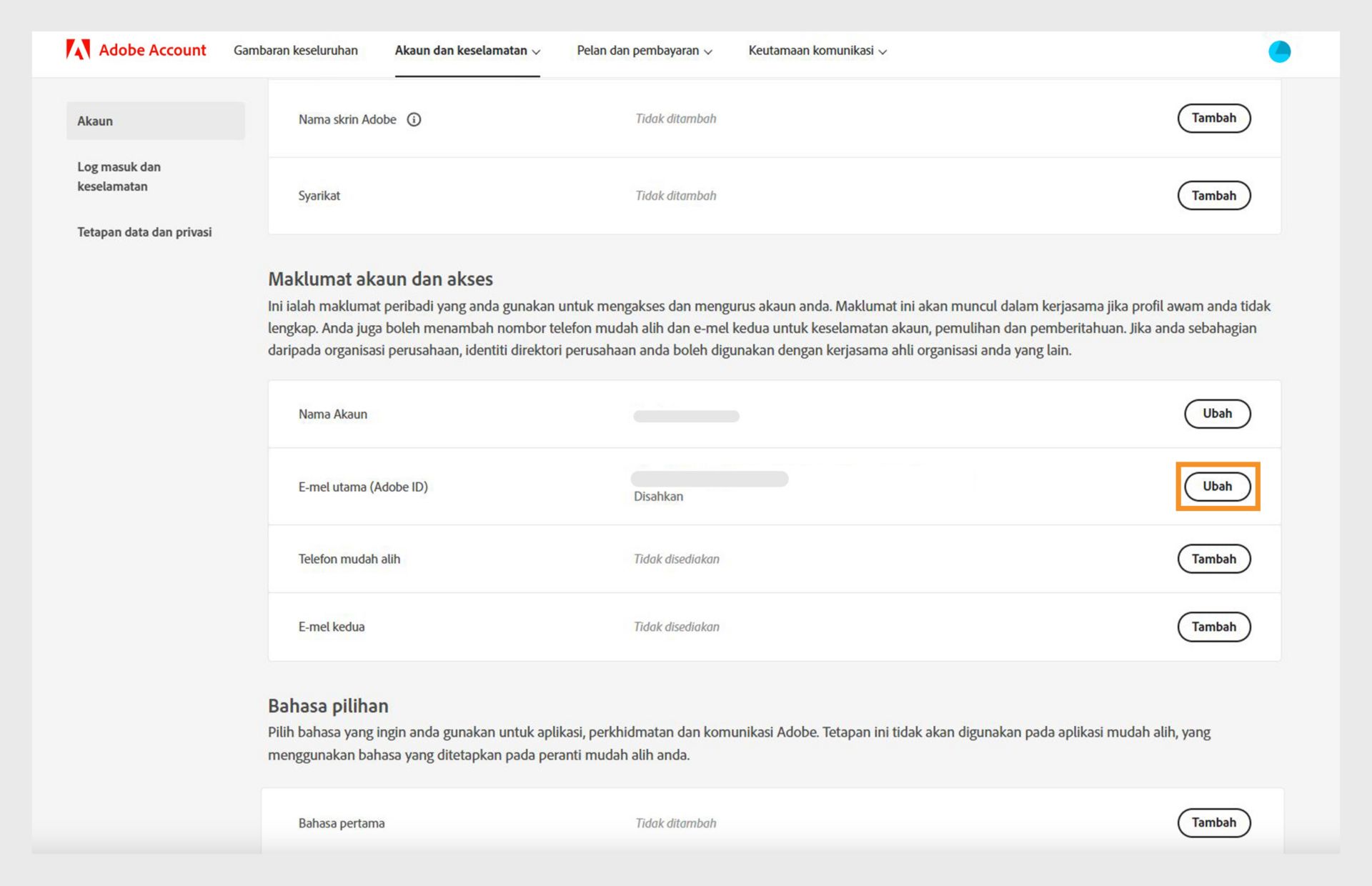Image resolution: width=1372 pixels, height=886 pixels.
Task: Click the Adobe logo icon
Action: tap(78, 50)
